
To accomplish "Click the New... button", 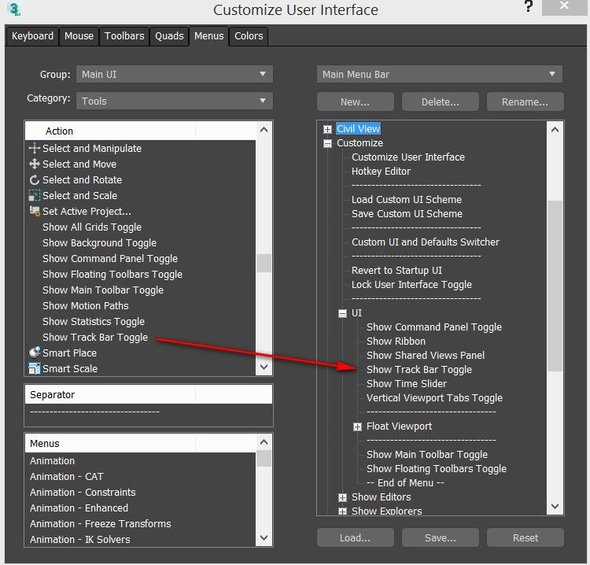I will (x=355, y=102).
